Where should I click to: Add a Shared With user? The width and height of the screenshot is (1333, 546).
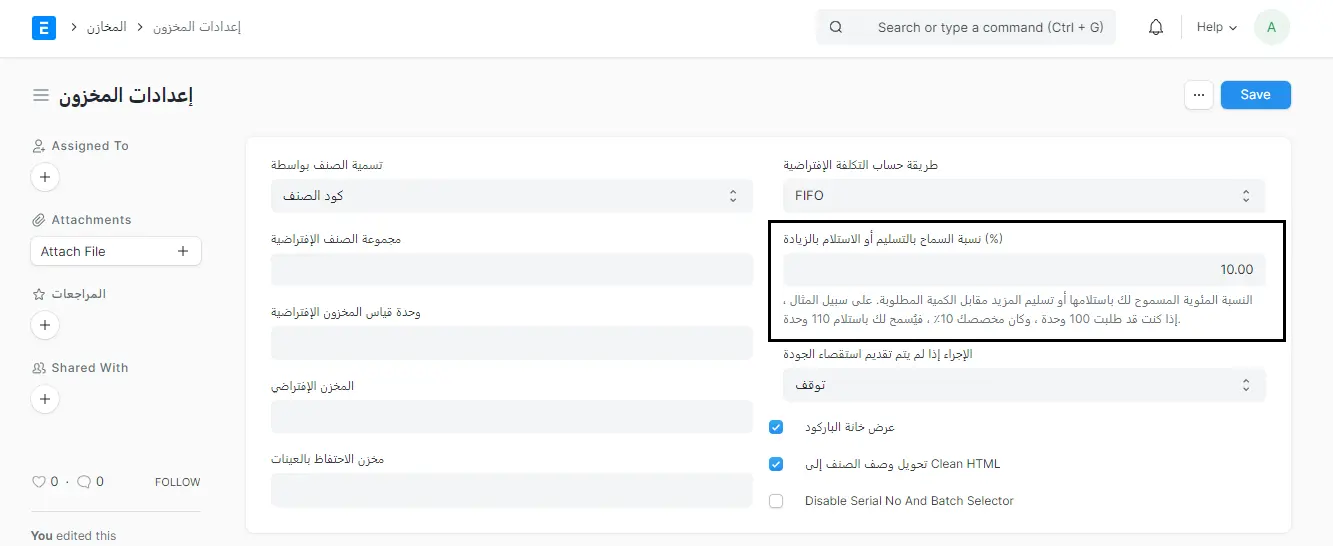44,399
